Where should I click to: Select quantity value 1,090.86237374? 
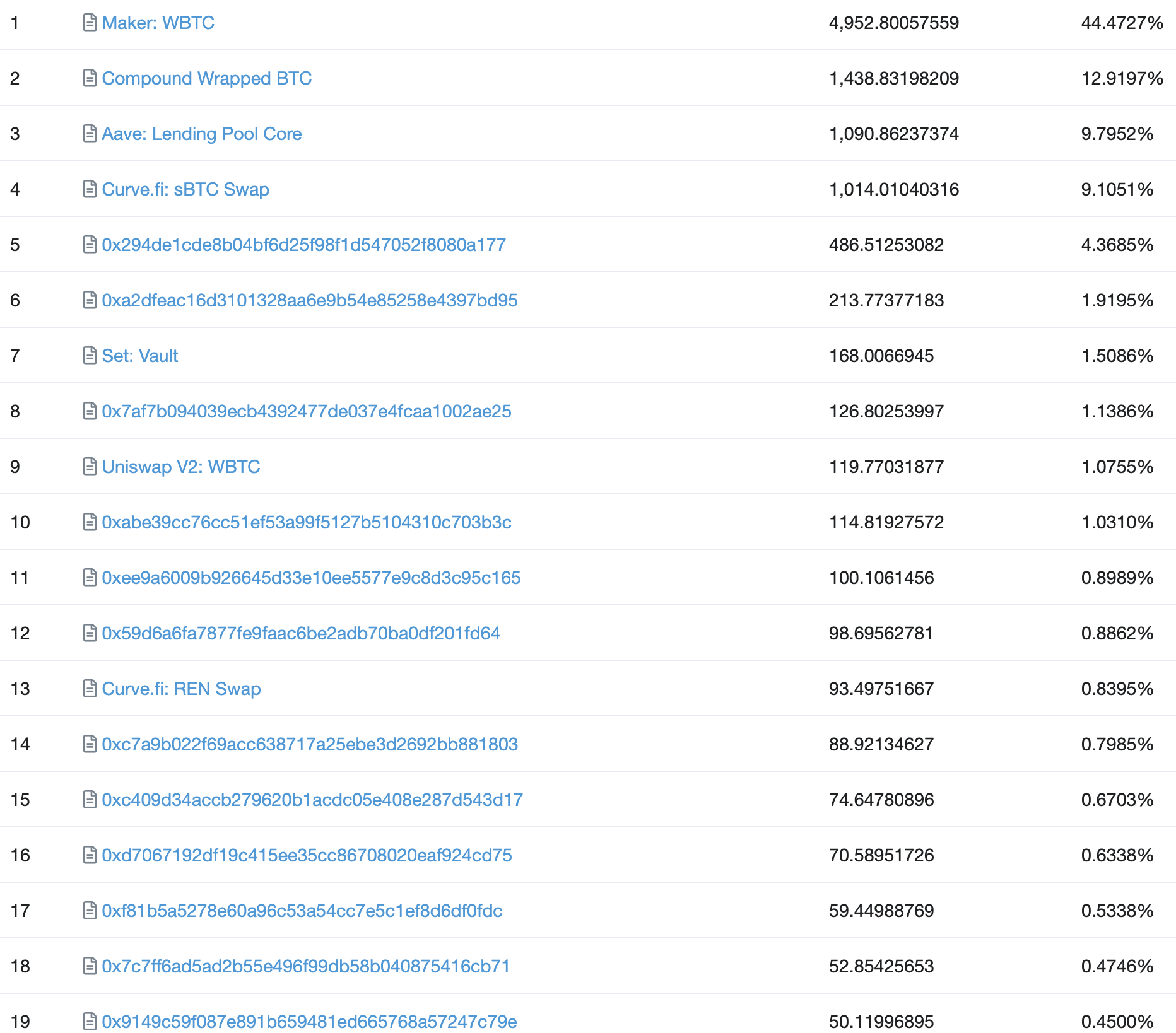click(x=894, y=134)
